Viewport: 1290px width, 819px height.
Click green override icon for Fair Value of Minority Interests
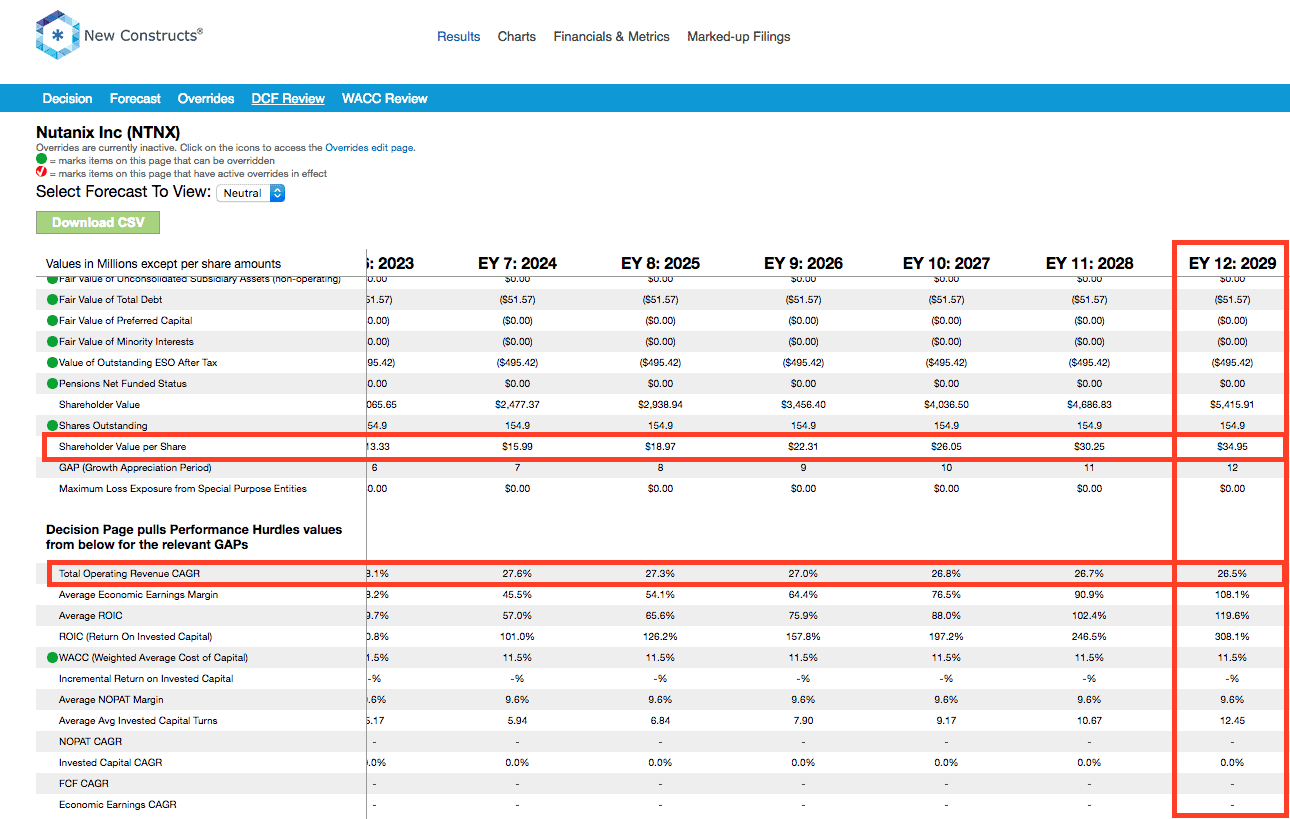pos(52,342)
